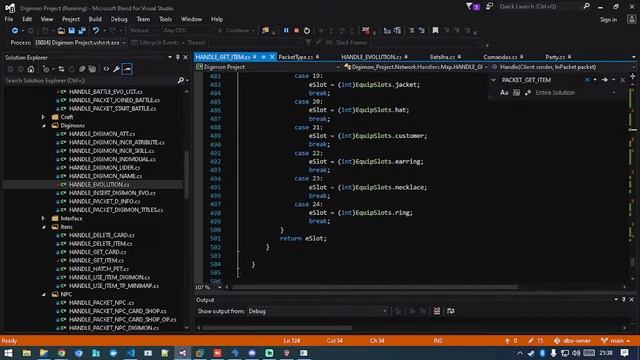
Task: Click Visual Studio Code icon in taskbar
Action: tap(131, 353)
